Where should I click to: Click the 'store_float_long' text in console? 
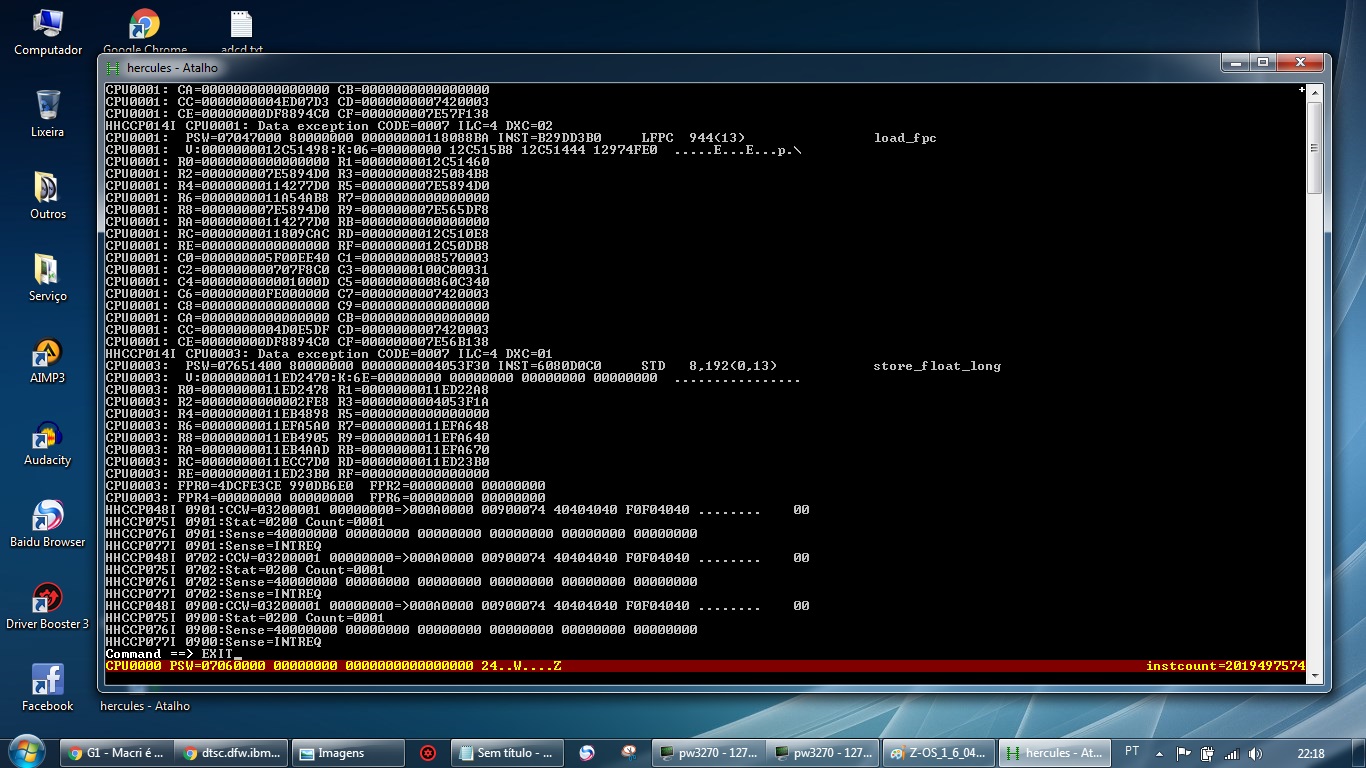937,366
